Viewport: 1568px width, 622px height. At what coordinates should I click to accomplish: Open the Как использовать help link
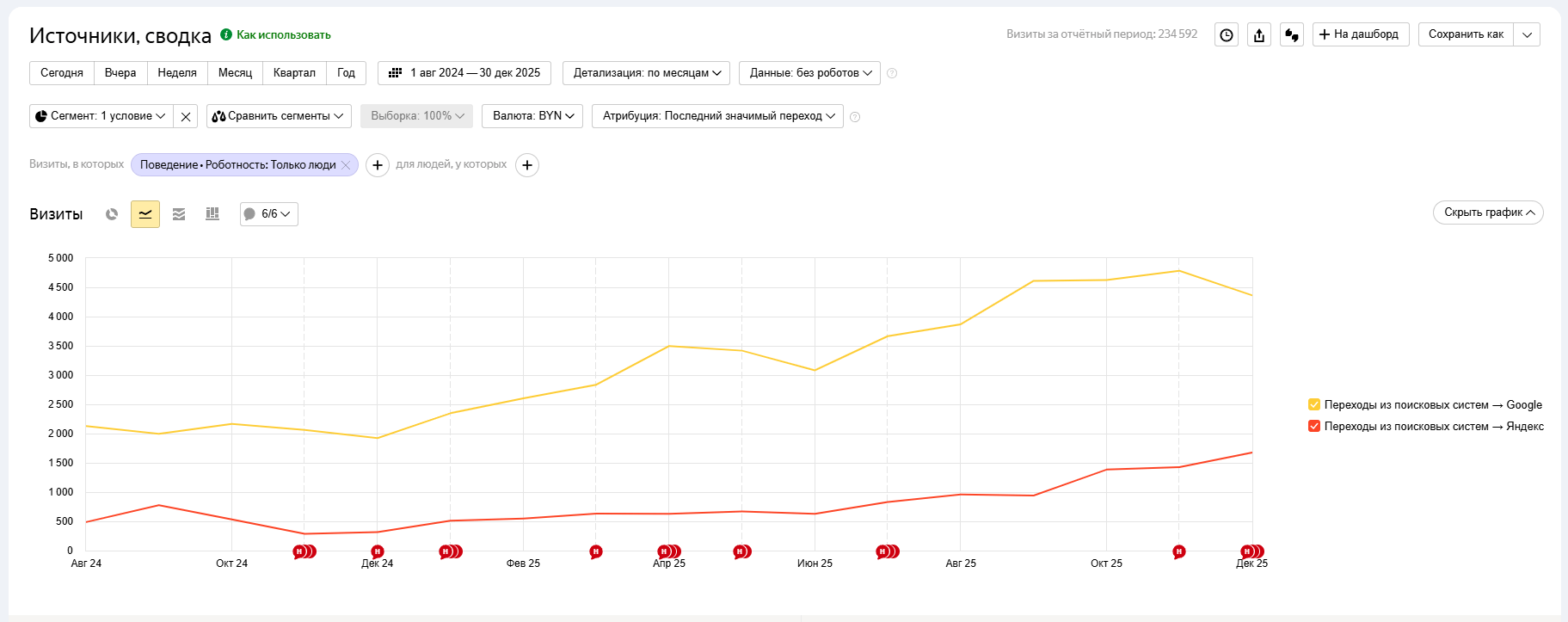[x=283, y=35]
